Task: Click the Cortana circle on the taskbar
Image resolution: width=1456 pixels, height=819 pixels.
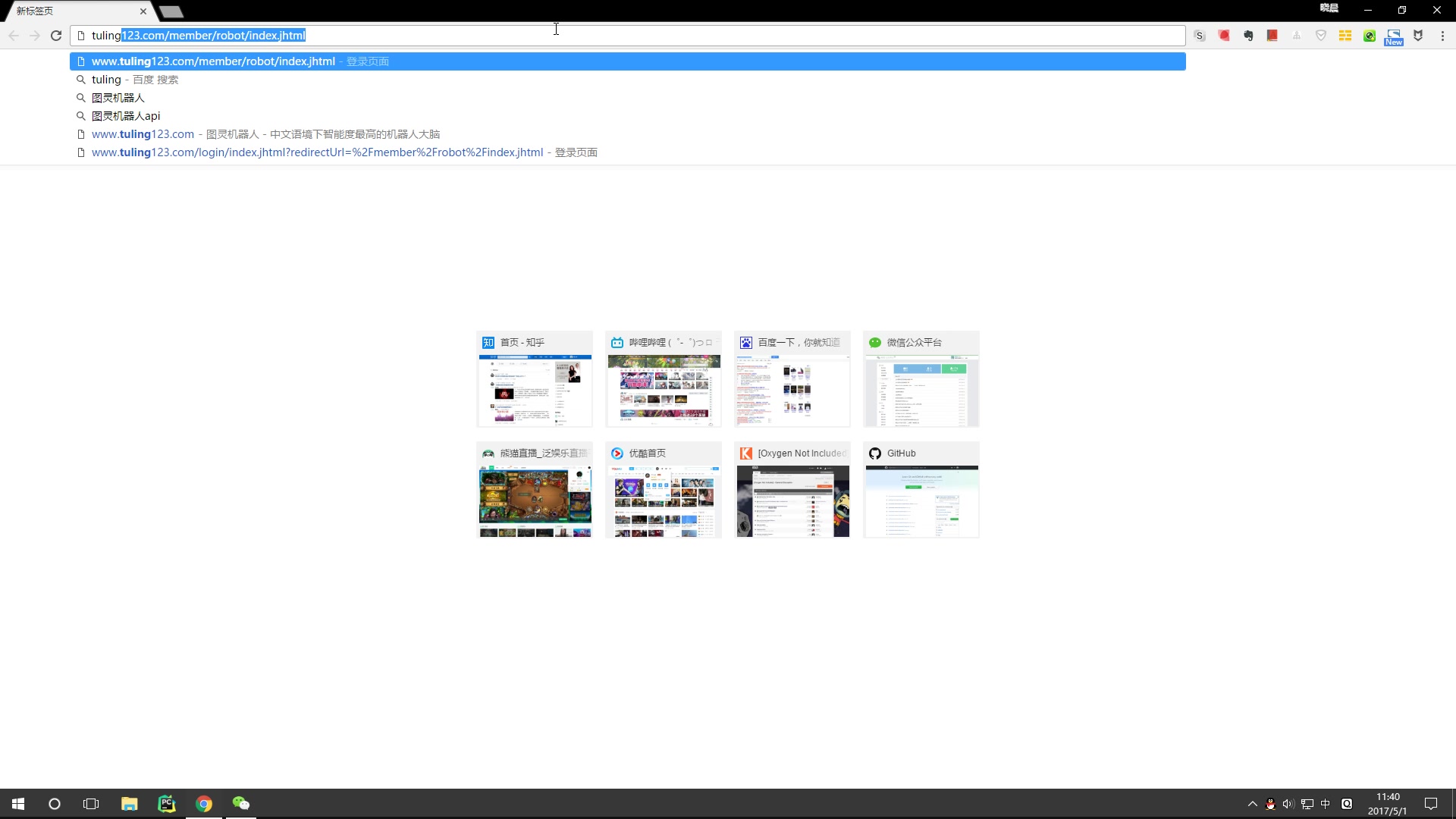Action: click(55, 804)
